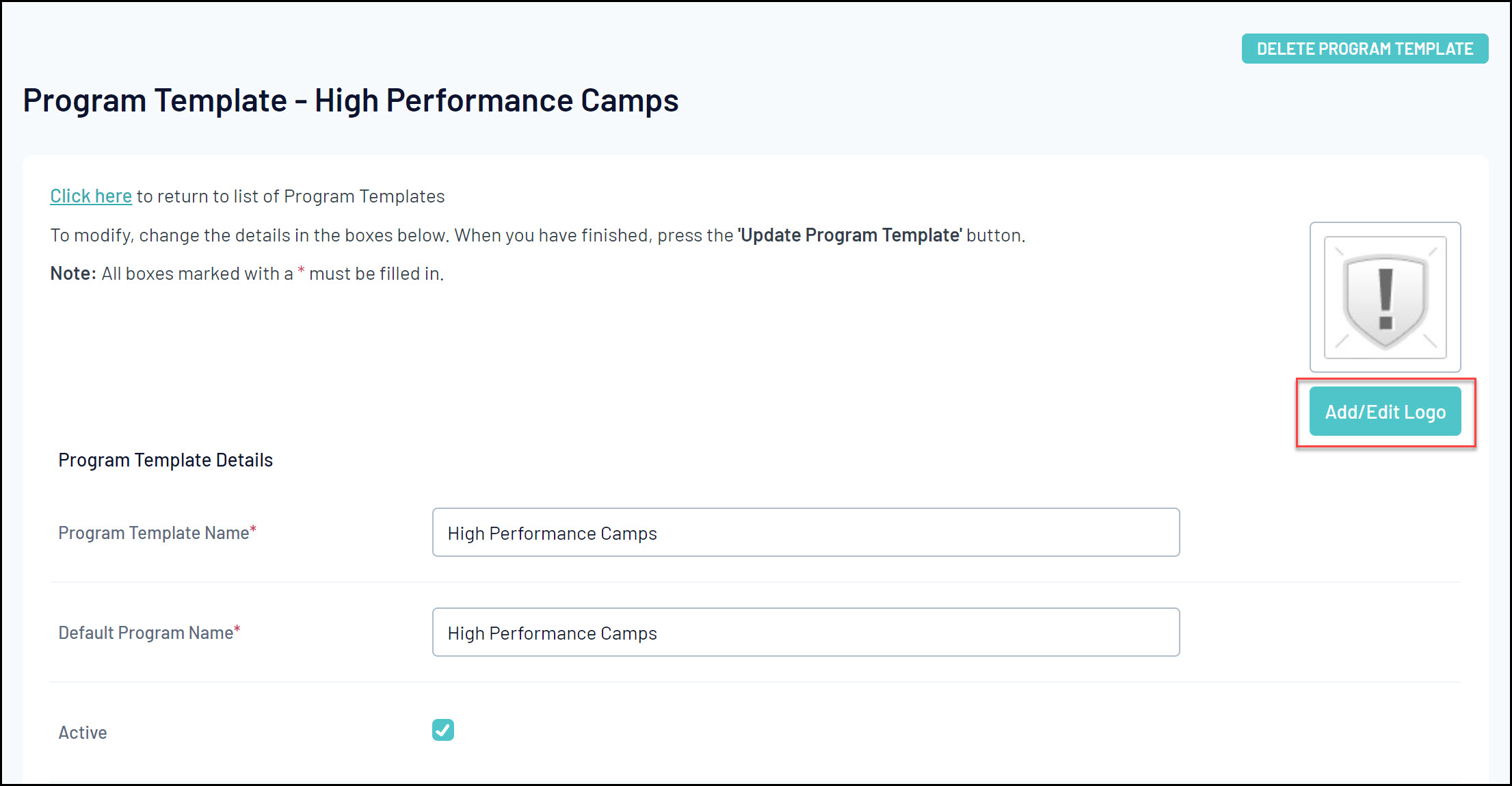Click the Program Template Name label
The image size is (1512, 786).
[153, 533]
